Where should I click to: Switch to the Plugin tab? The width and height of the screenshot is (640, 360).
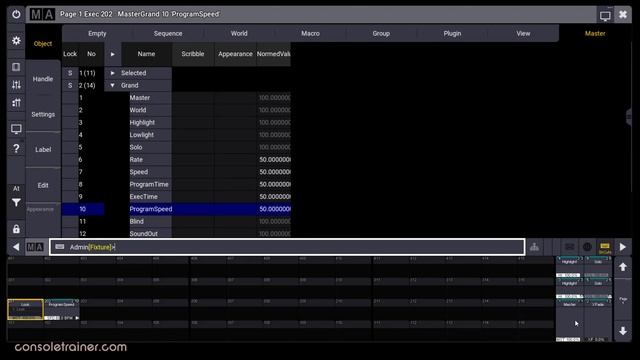tap(452, 33)
